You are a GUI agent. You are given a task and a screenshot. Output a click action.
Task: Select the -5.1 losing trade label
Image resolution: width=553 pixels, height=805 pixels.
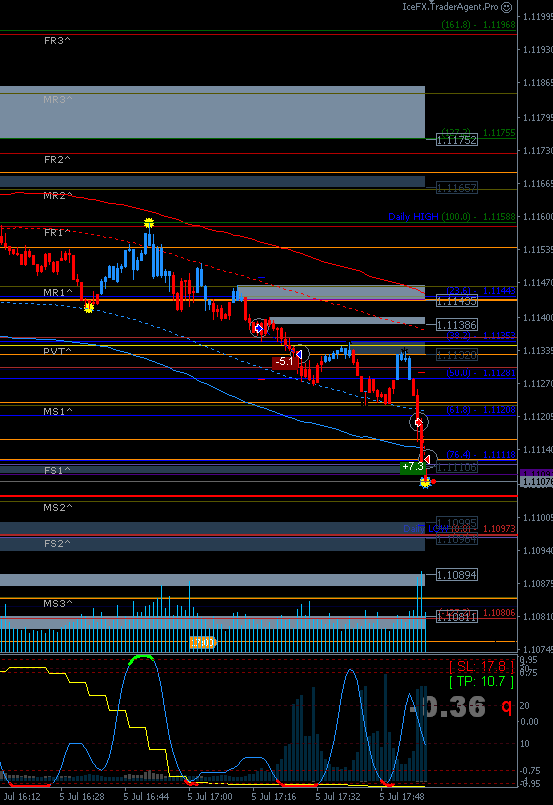(284, 362)
